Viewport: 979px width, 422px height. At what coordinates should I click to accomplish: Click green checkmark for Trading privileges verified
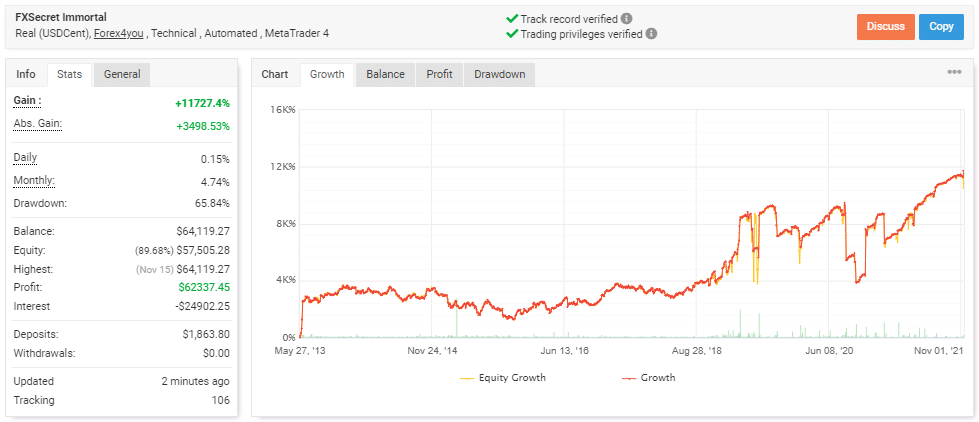pyautogui.click(x=511, y=33)
